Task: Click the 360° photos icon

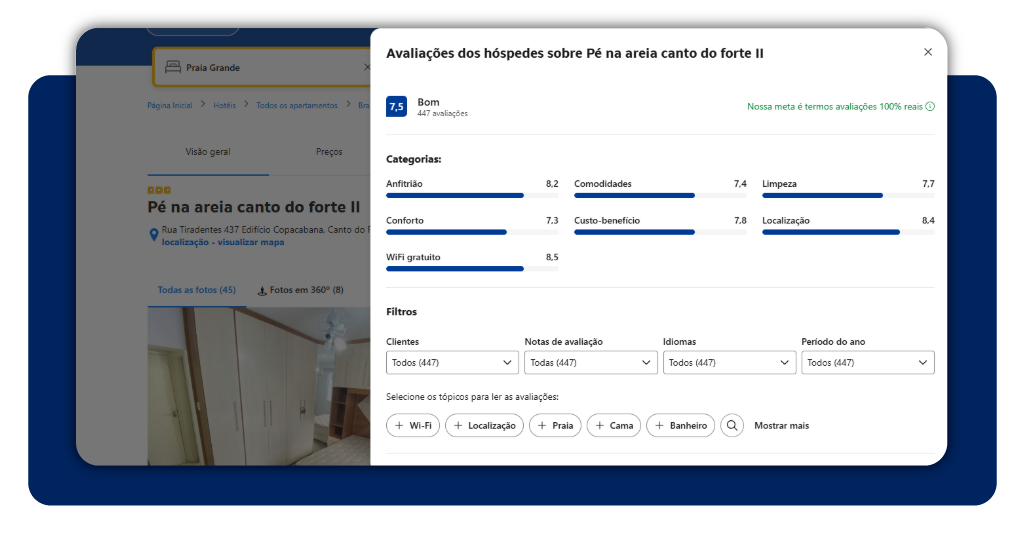Action: pyautogui.click(x=262, y=291)
